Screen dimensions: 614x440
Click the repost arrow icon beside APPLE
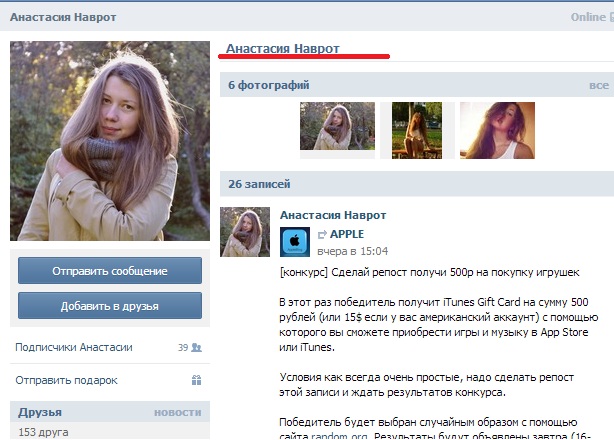(322, 234)
